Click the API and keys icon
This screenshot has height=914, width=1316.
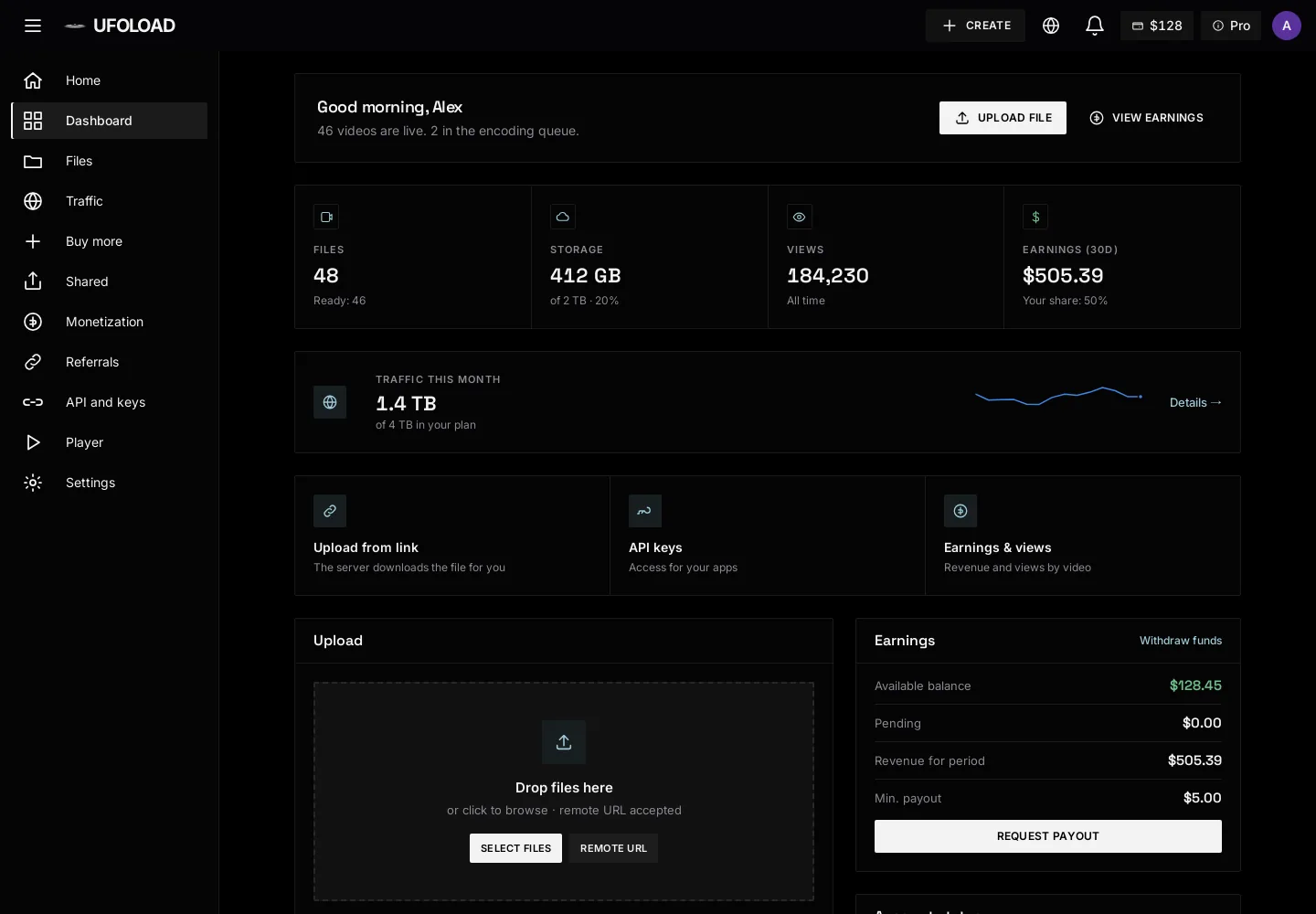pos(33,402)
